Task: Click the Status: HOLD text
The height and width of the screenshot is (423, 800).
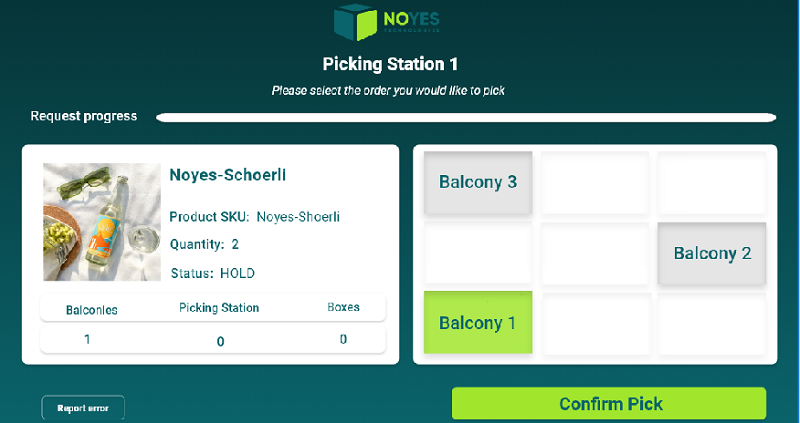Action: tap(213, 273)
